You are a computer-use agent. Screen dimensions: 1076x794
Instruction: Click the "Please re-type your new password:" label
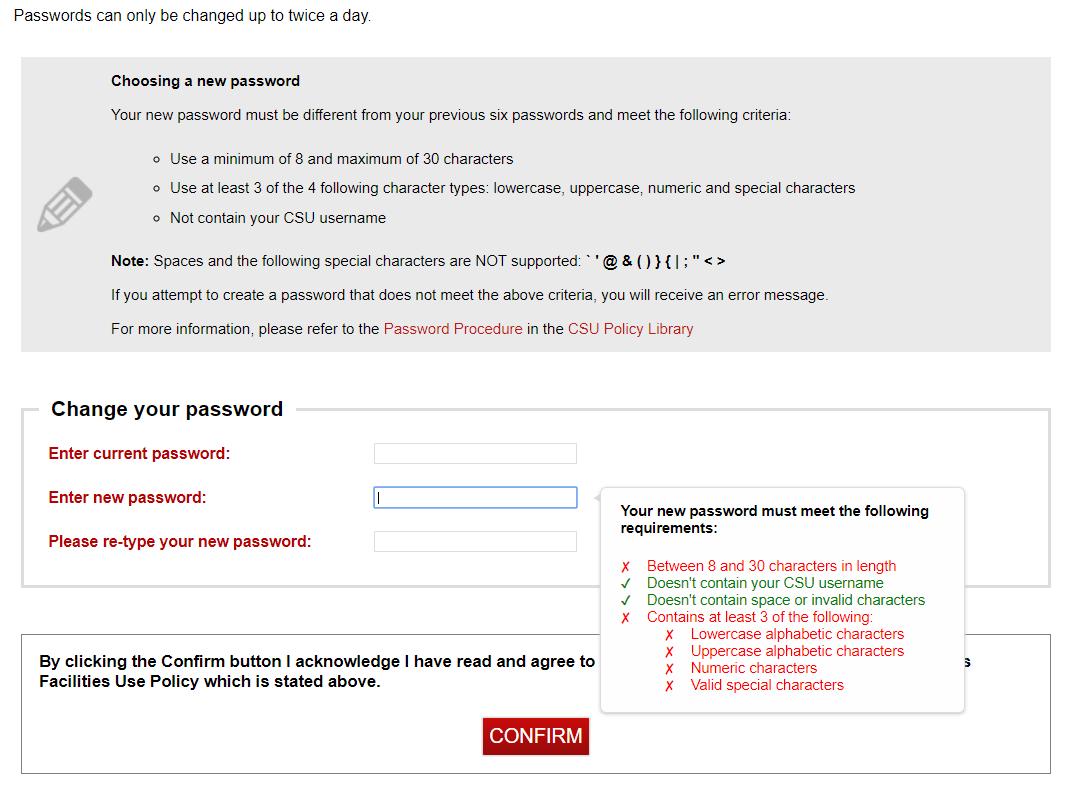[x=180, y=542]
